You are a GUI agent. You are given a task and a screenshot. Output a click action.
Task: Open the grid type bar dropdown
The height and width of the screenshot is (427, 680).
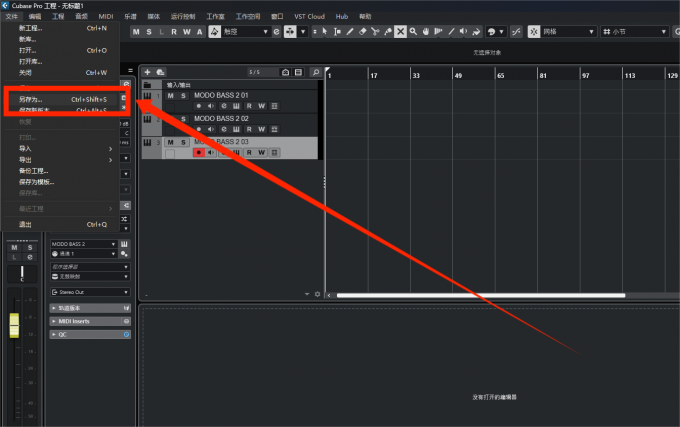click(634, 32)
